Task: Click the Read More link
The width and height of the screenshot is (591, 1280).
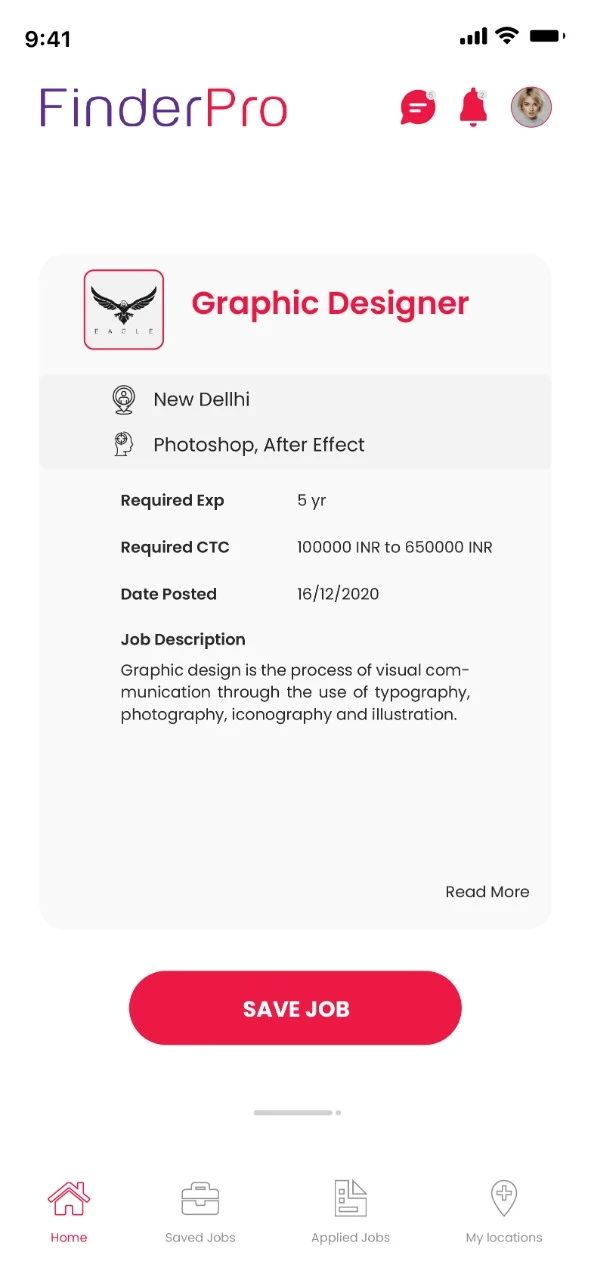Action: [x=487, y=892]
